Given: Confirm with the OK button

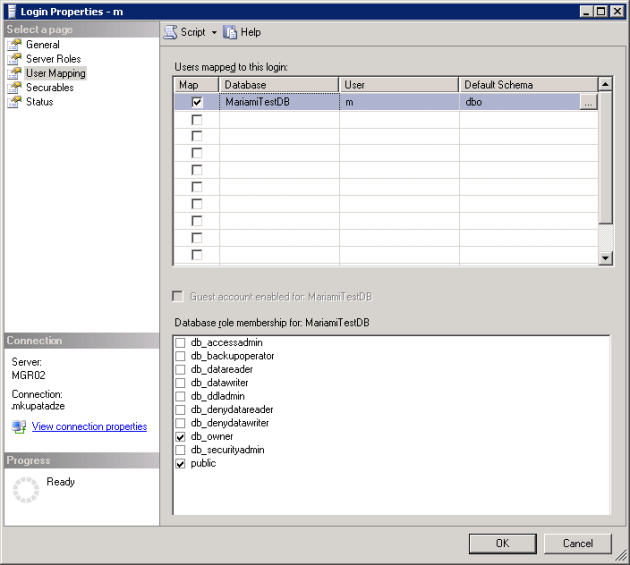Looking at the screenshot, I should pyautogui.click(x=502, y=543).
